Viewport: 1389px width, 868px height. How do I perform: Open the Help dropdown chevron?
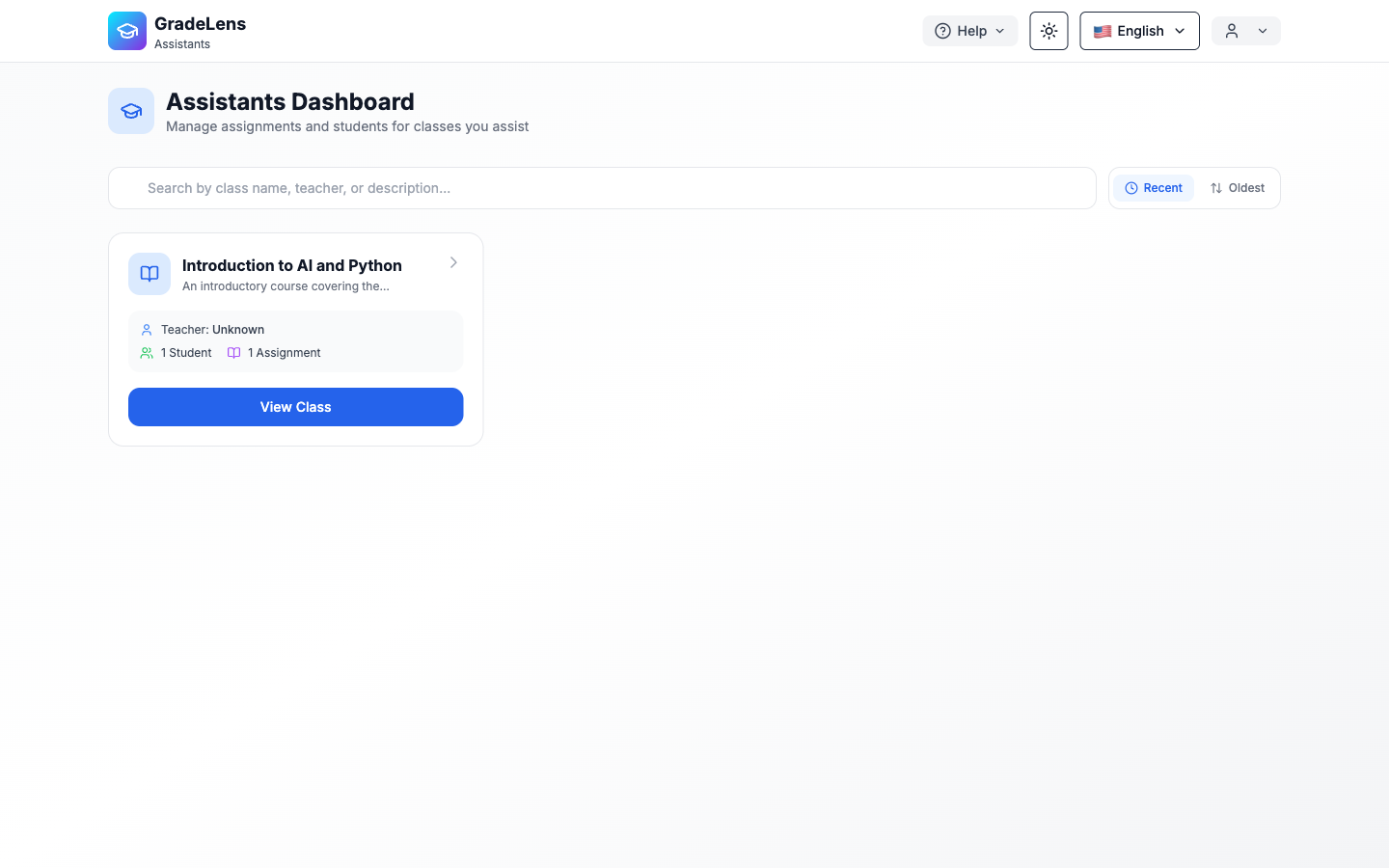1000,31
